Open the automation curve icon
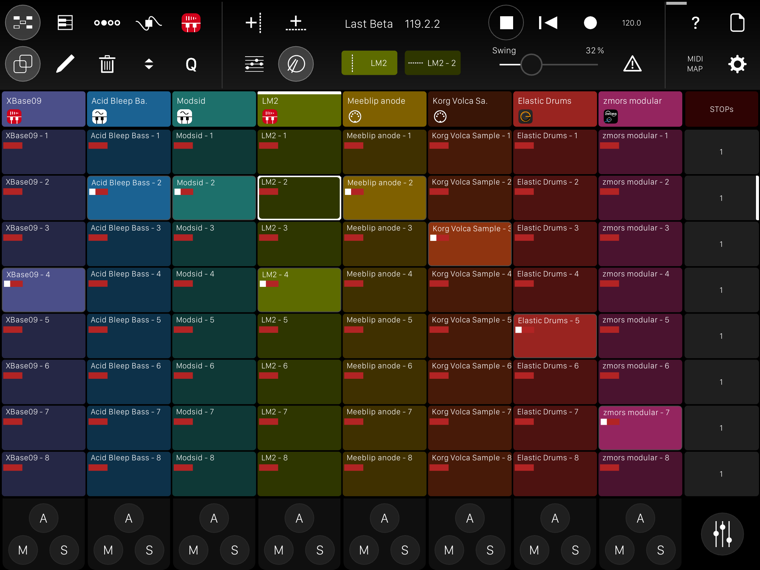This screenshot has height=570, width=760. (x=149, y=23)
